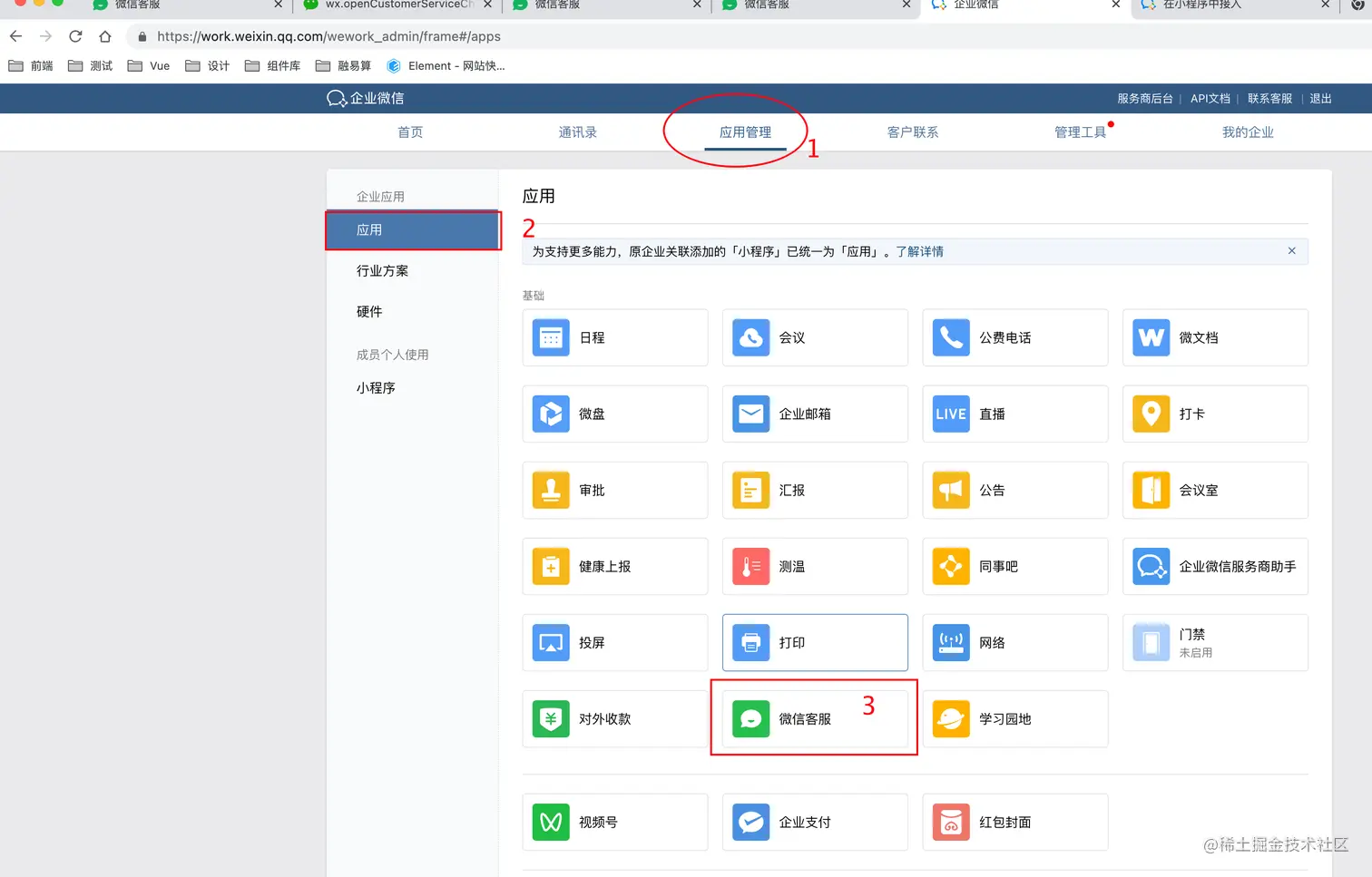Switch to the 我的企业 tab
The width and height of the screenshot is (1372, 877).
point(1248,132)
